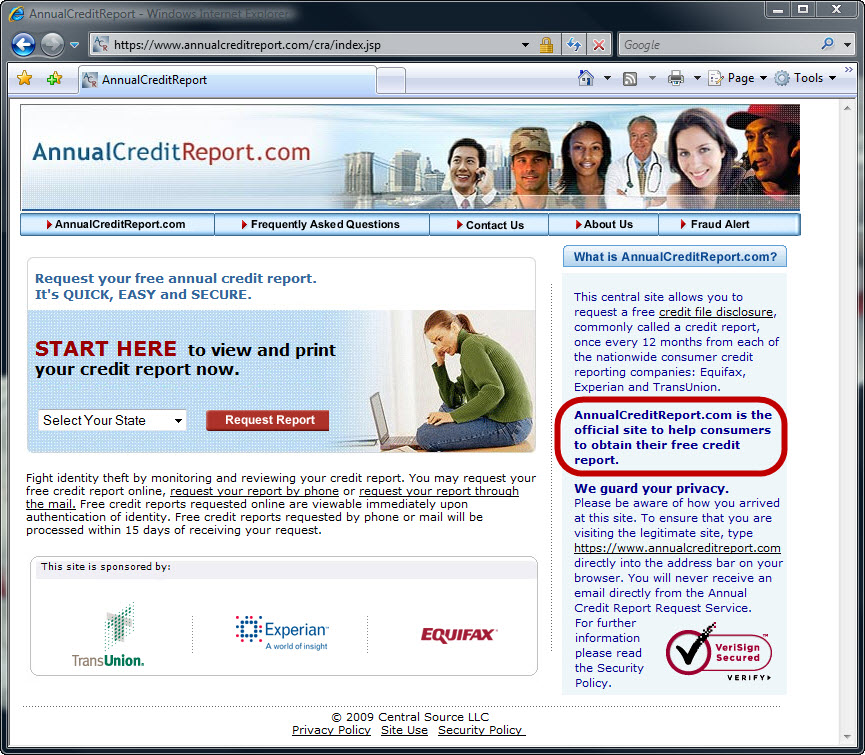Show more toolbar items chevron

click(848, 69)
